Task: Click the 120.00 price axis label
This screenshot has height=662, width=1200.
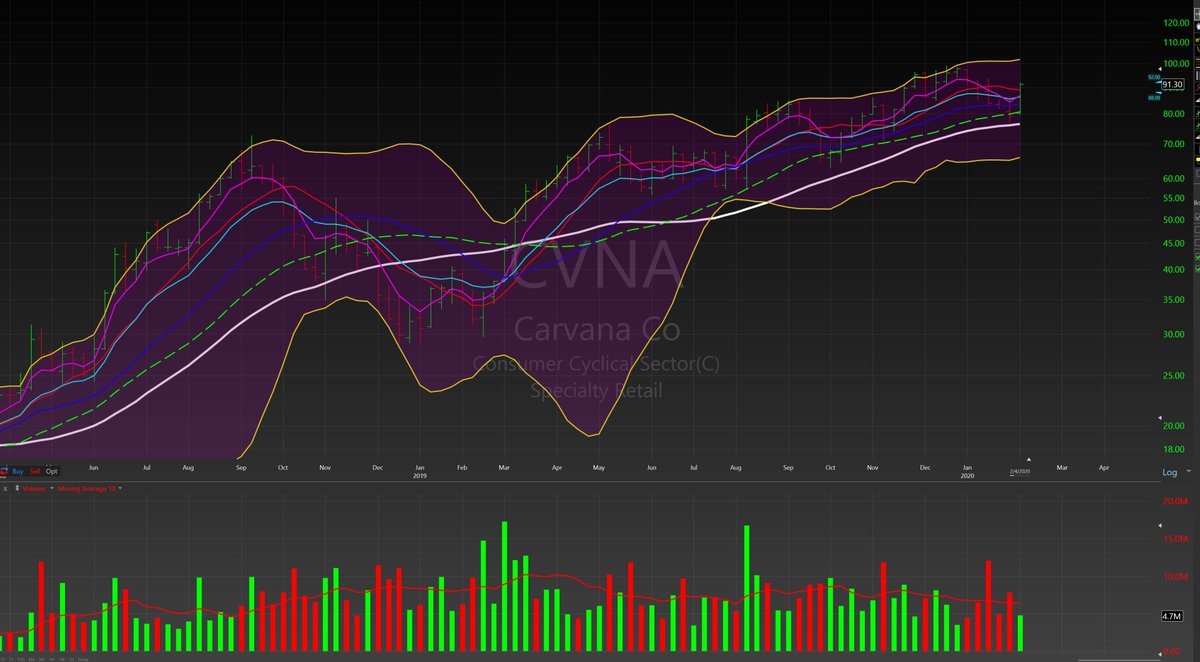Action: tap(1176, 22)
